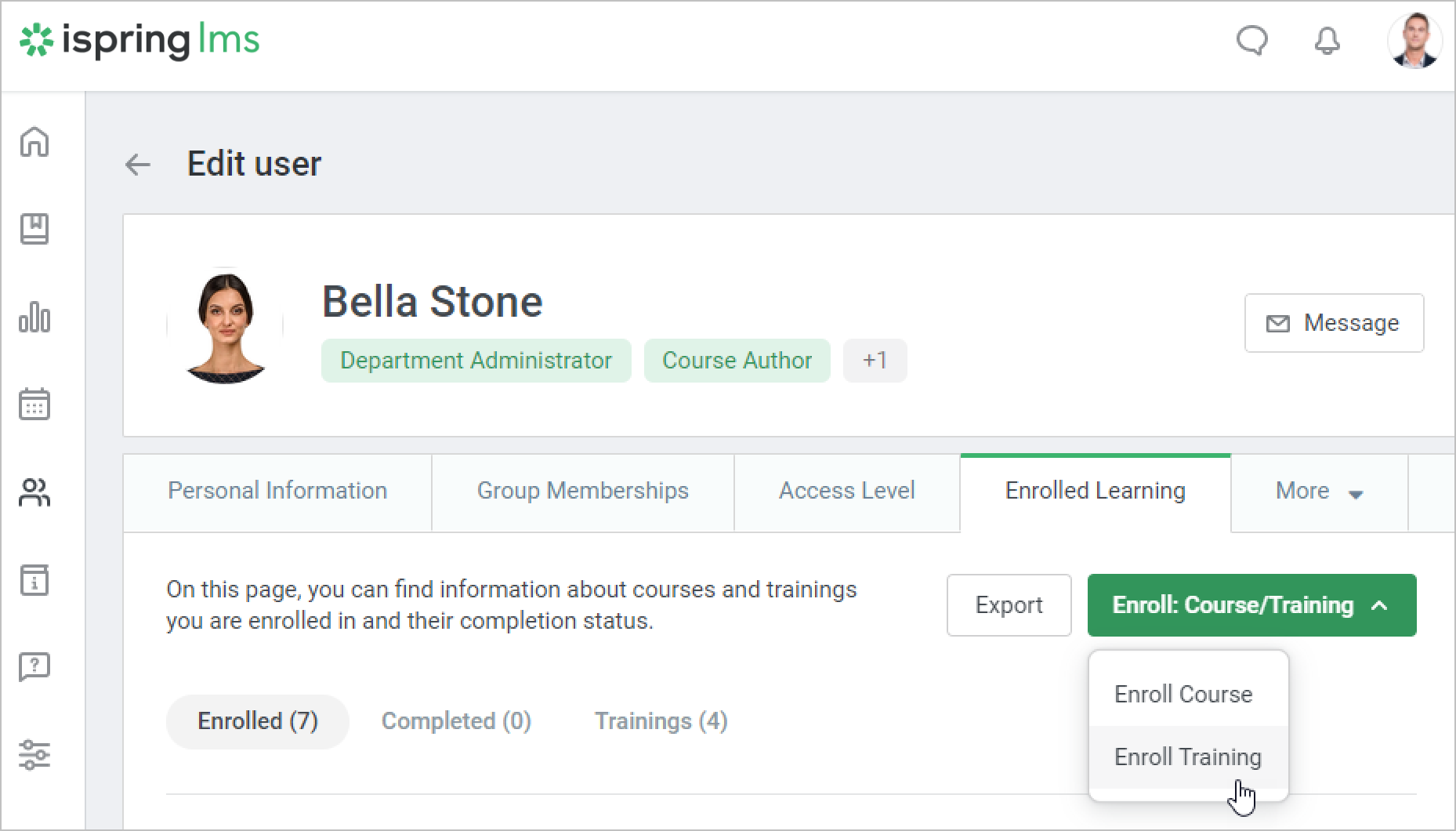Switch to the Group Memberships tab
The height and width of the screenshot is (831, 1456).
582,492
